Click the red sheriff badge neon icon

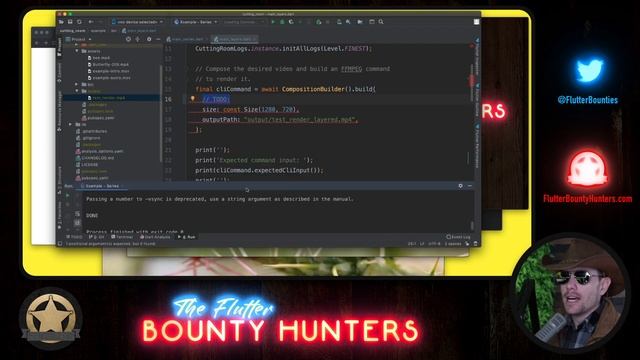coord(587,169)
